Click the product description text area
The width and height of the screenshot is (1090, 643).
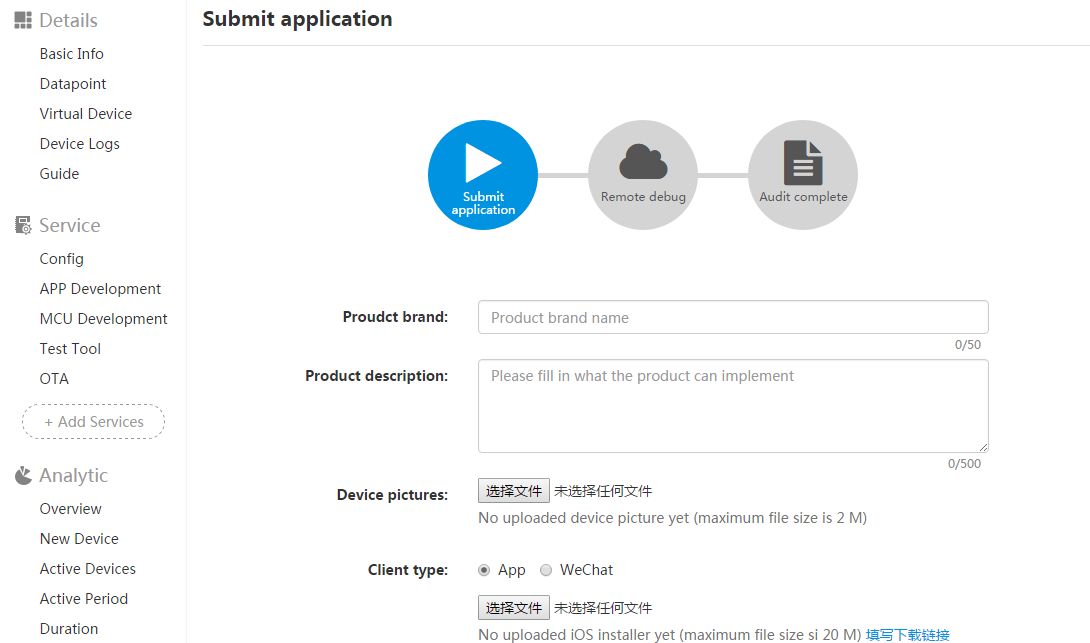[x=733, y=405]
